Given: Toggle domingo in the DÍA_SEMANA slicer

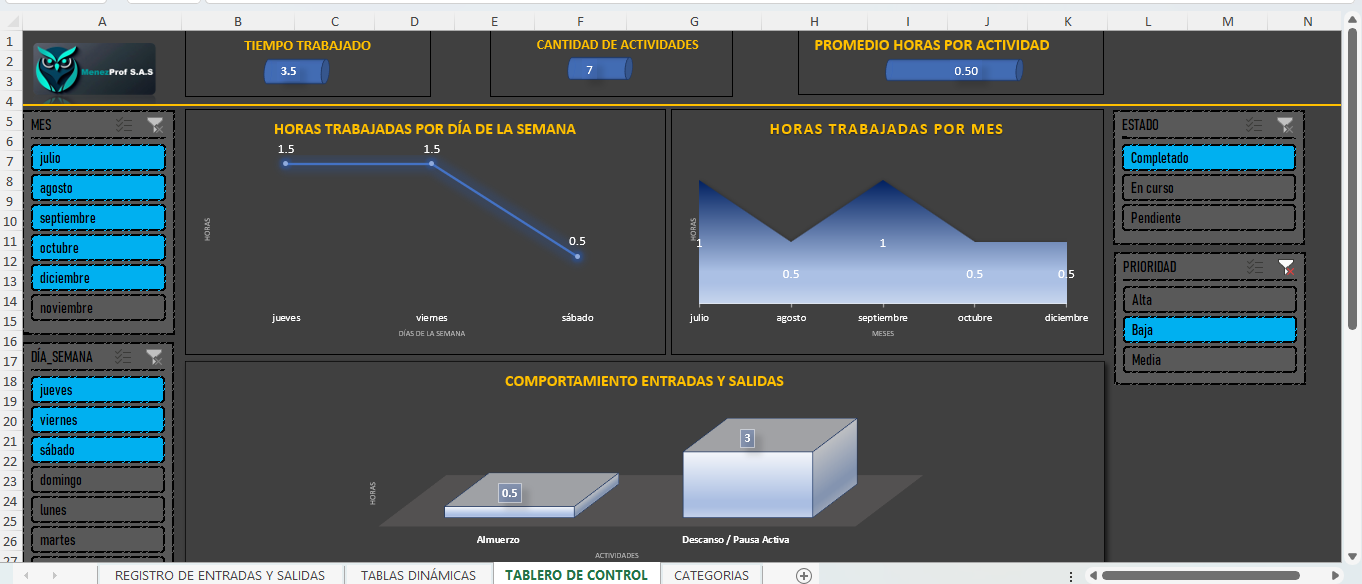Looking at the screenshot, I should 98,480.
